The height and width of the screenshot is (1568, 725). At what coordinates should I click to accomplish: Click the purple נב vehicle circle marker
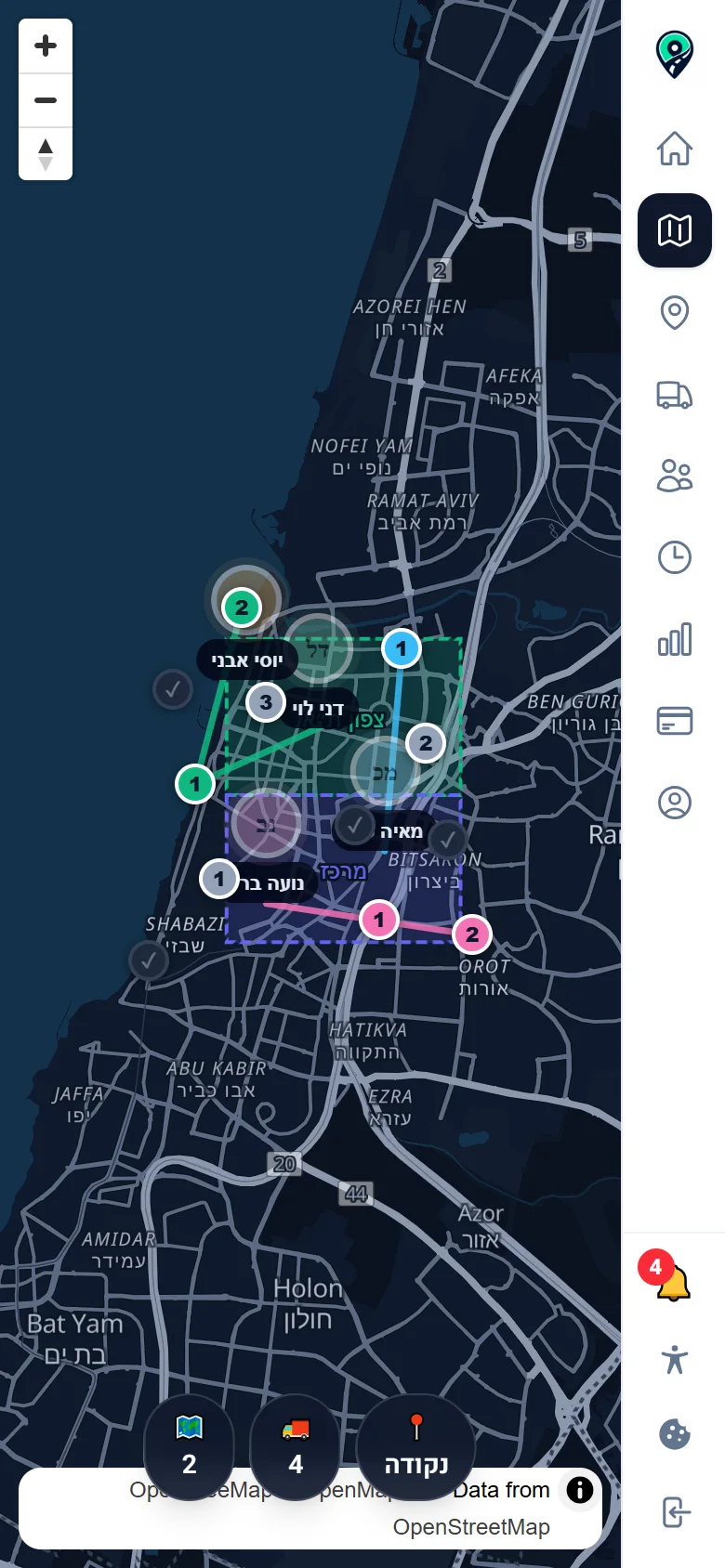pyautogui.click(x=266, y=824)
